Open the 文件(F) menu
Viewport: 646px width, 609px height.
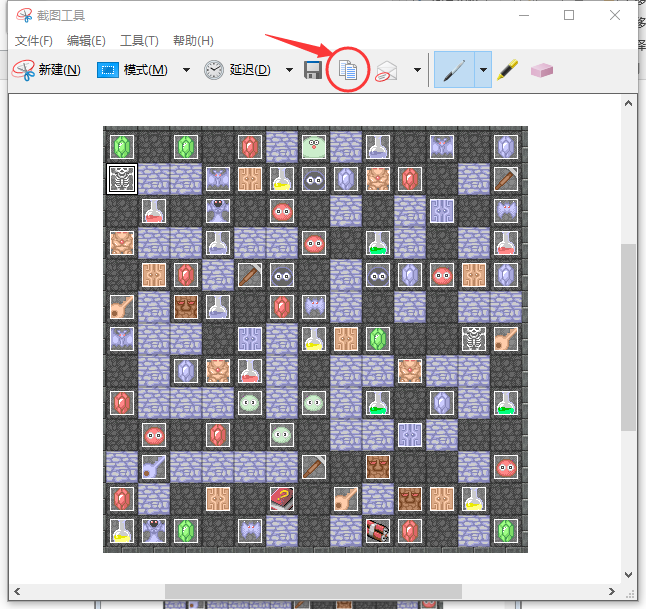point(34,41)
